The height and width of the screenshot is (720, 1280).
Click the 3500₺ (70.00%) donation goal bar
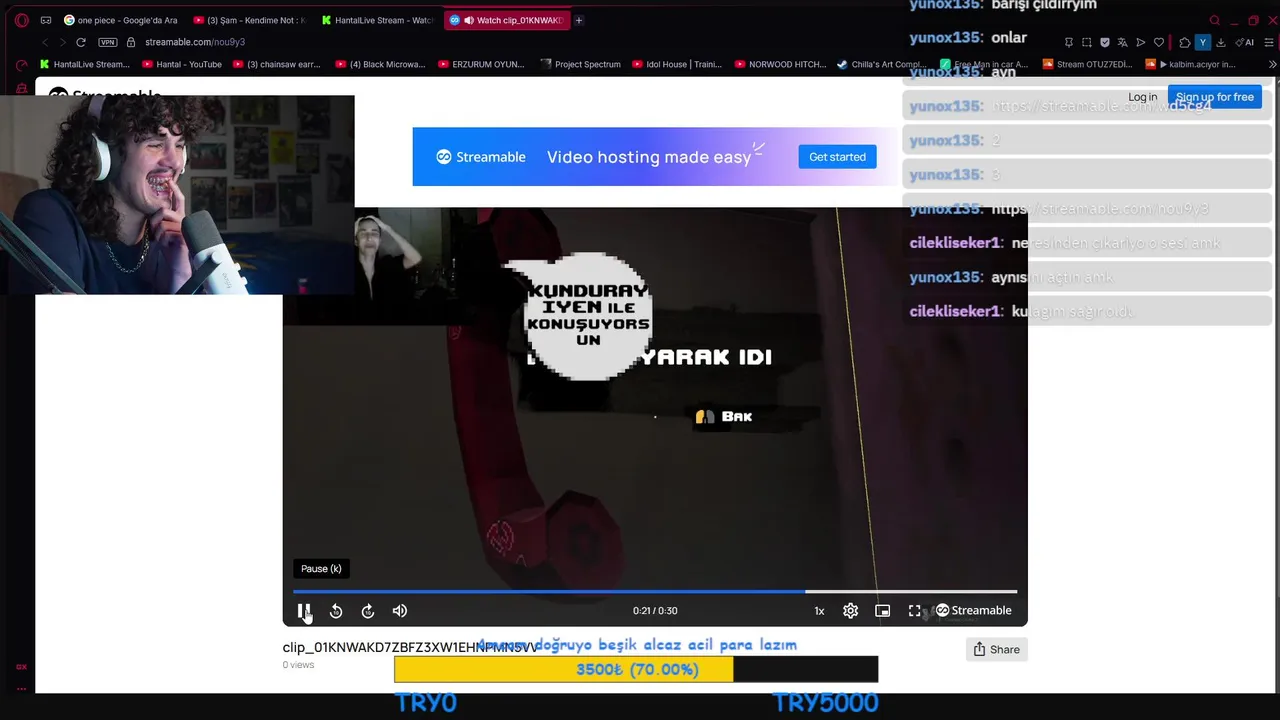[x=636, y=669]
